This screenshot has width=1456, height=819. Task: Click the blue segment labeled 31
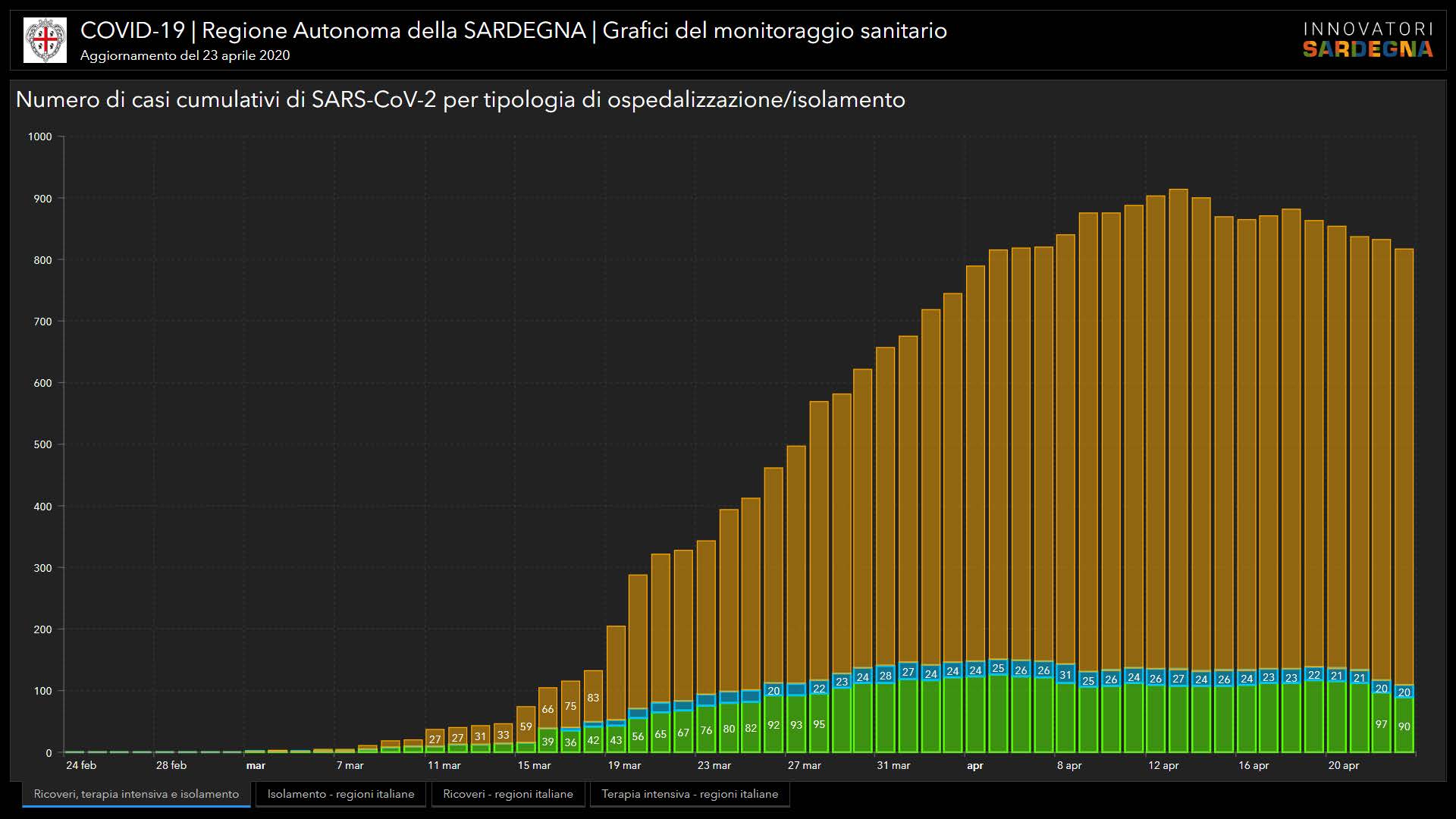1065,675
